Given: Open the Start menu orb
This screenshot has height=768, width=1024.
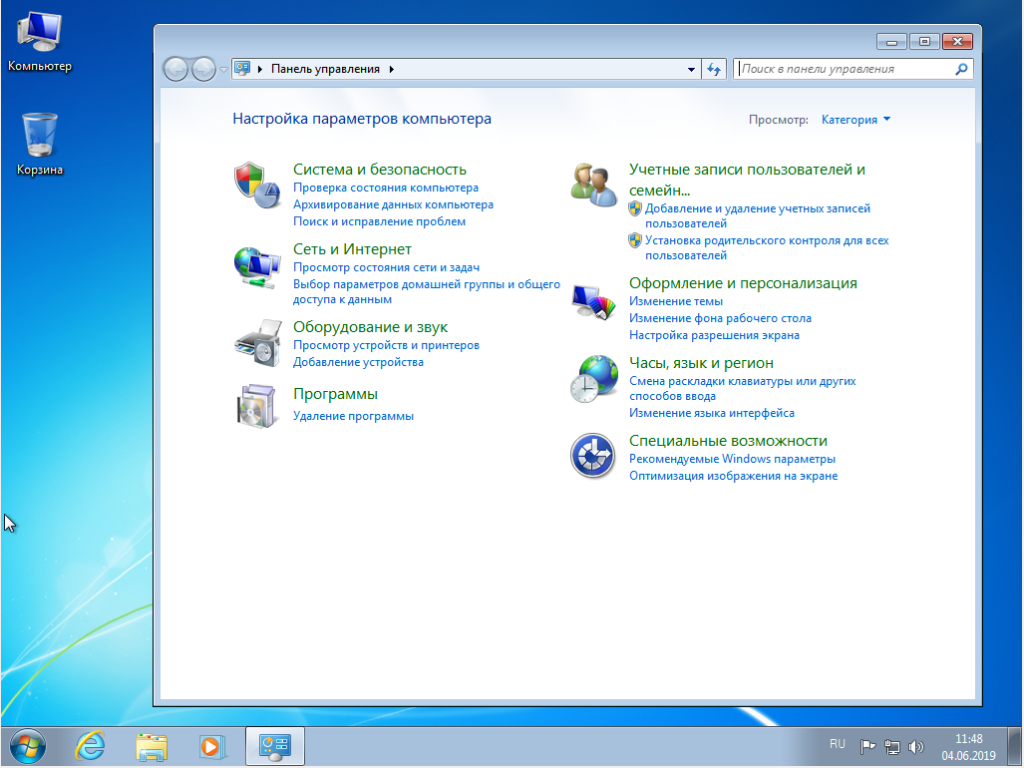Looking at the screenshot, I should pos(27,746).
